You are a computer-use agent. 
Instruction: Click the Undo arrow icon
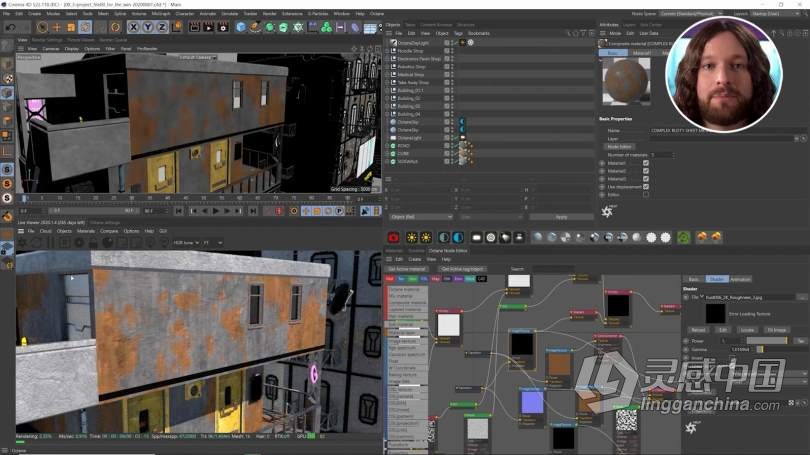click(11, 27)
